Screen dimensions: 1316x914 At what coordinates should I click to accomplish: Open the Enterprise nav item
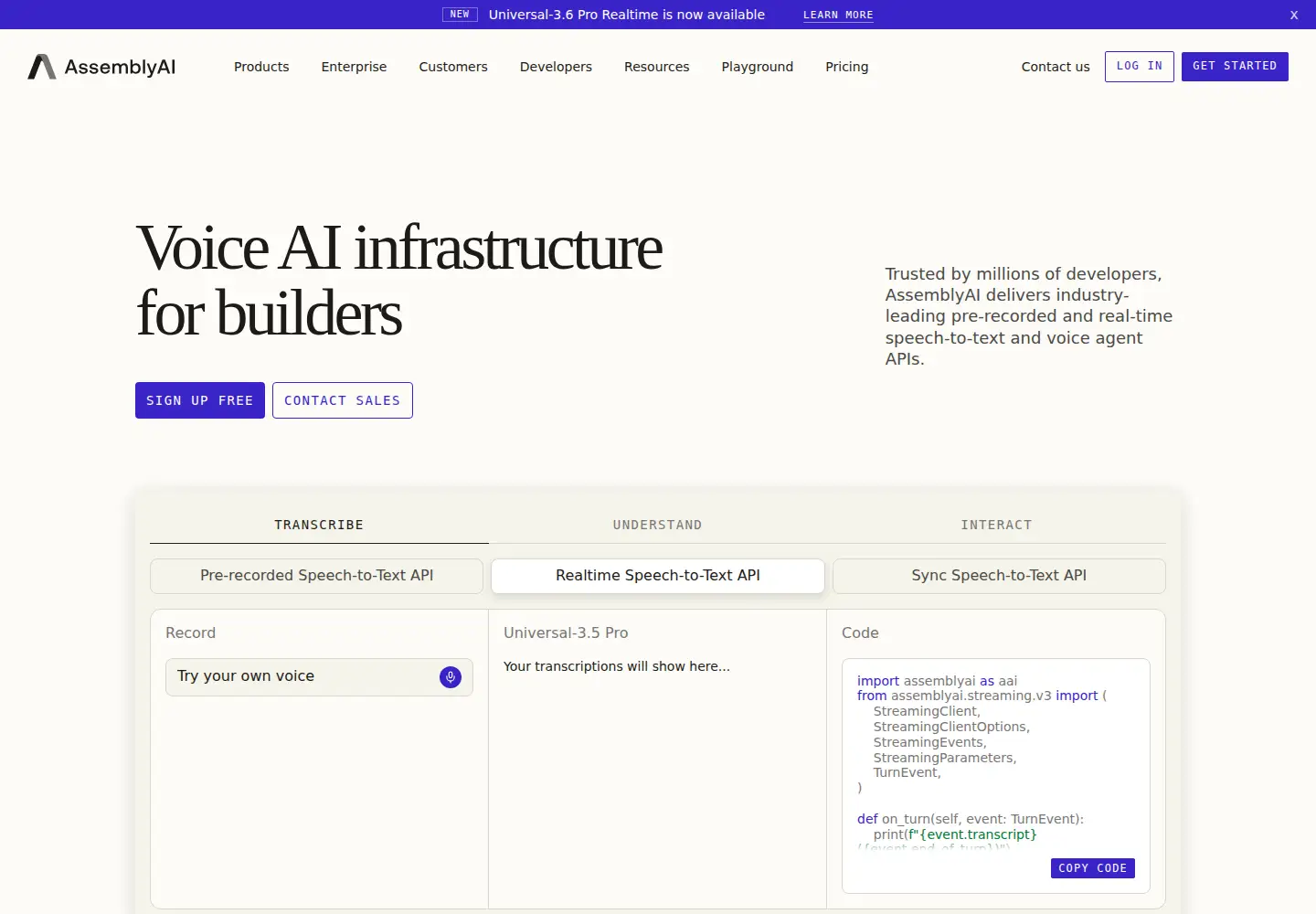(x=354, y=67)
